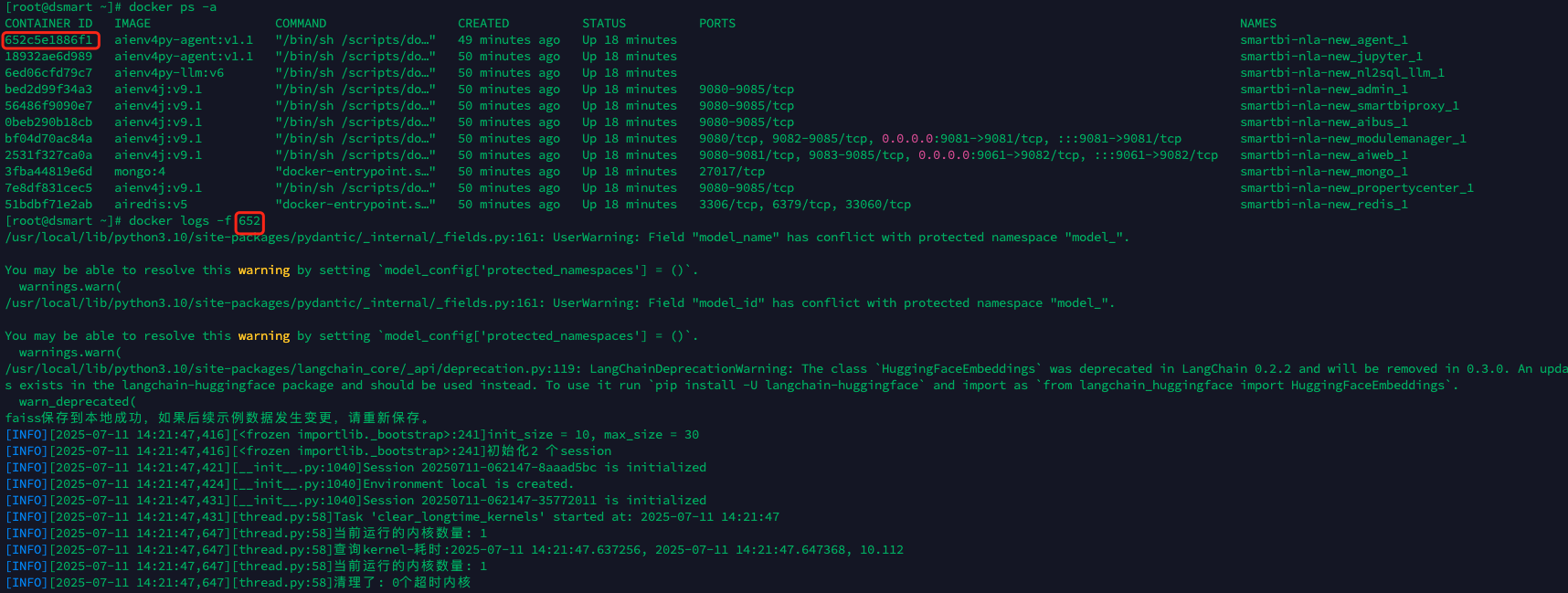Click the smartbi-nla-new_redis_1 name
1568x593 pixels.
click(x=1324, y=205)
